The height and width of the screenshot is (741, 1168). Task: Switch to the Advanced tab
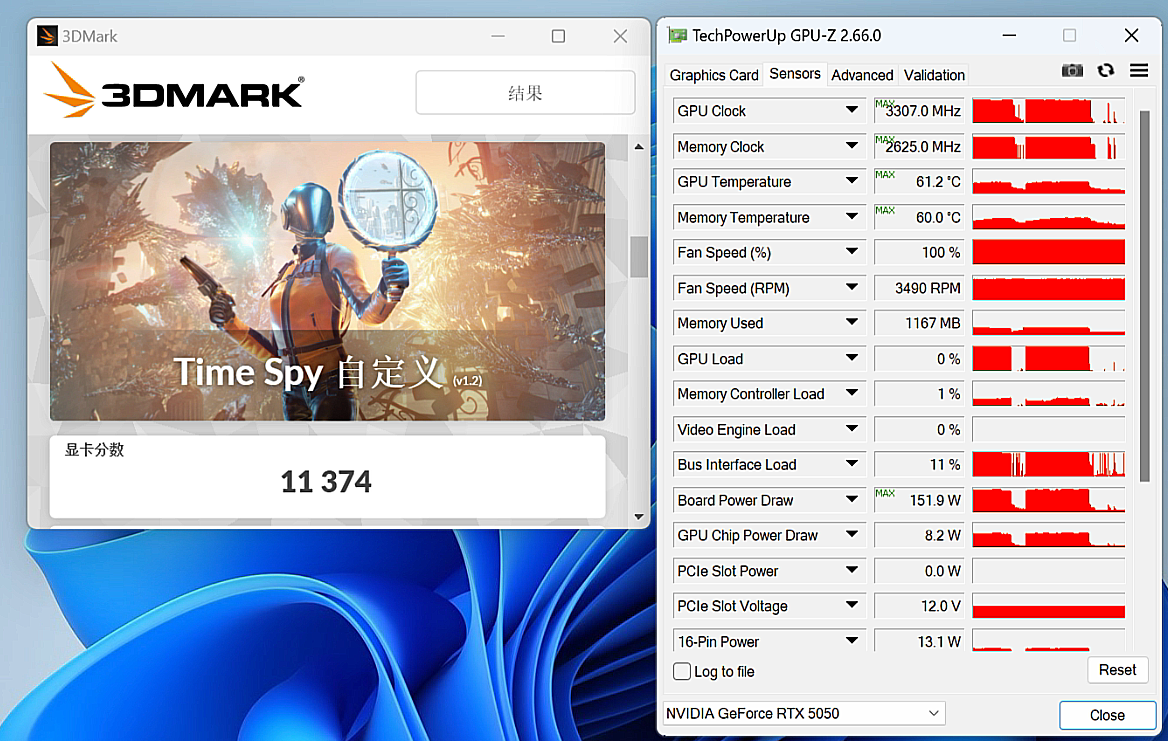tap(862, 75)
